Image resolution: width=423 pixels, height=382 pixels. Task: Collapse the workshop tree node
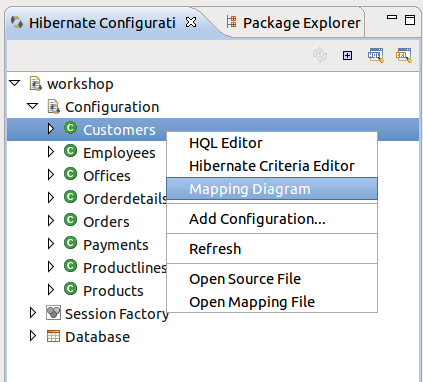point(15,83)
